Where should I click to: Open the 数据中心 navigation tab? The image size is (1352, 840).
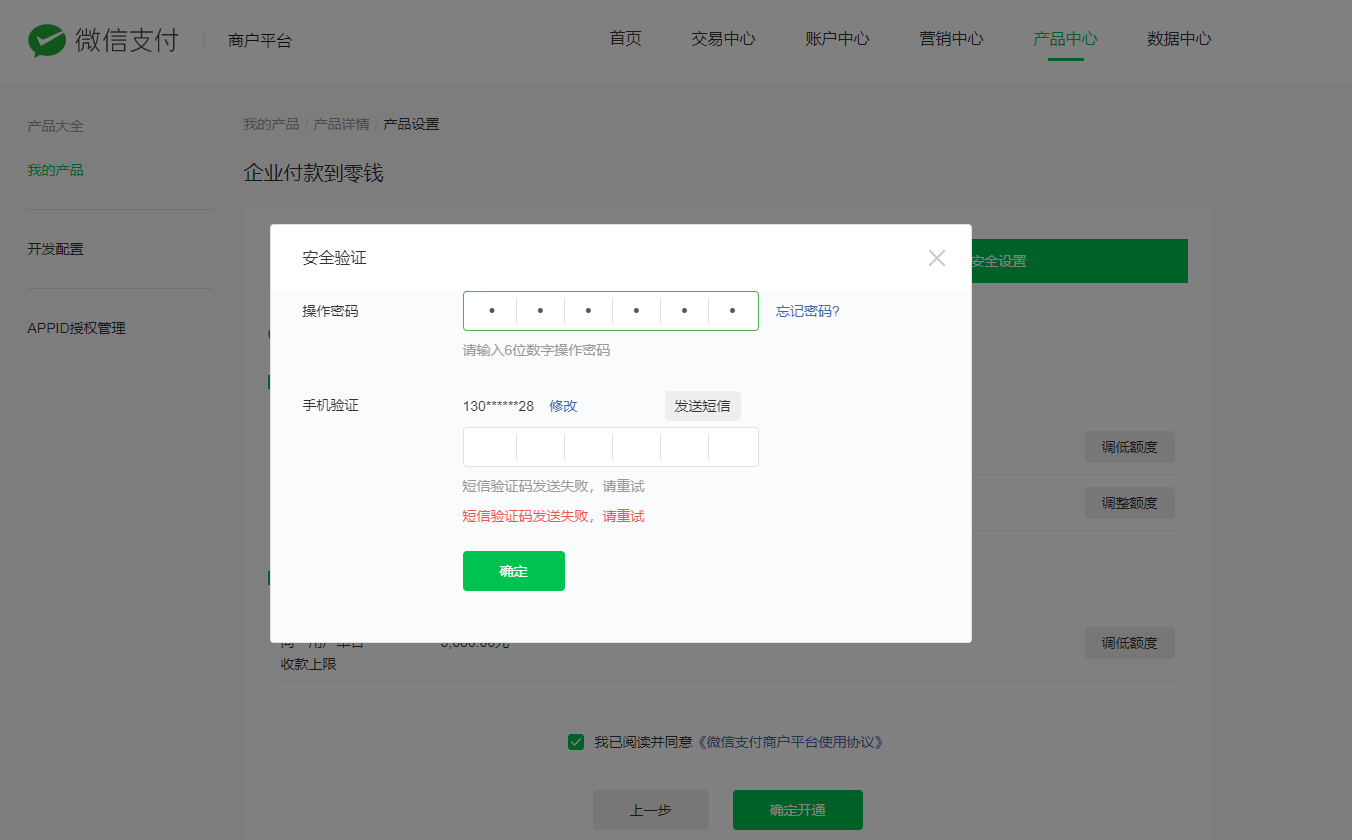point(1179,39)
